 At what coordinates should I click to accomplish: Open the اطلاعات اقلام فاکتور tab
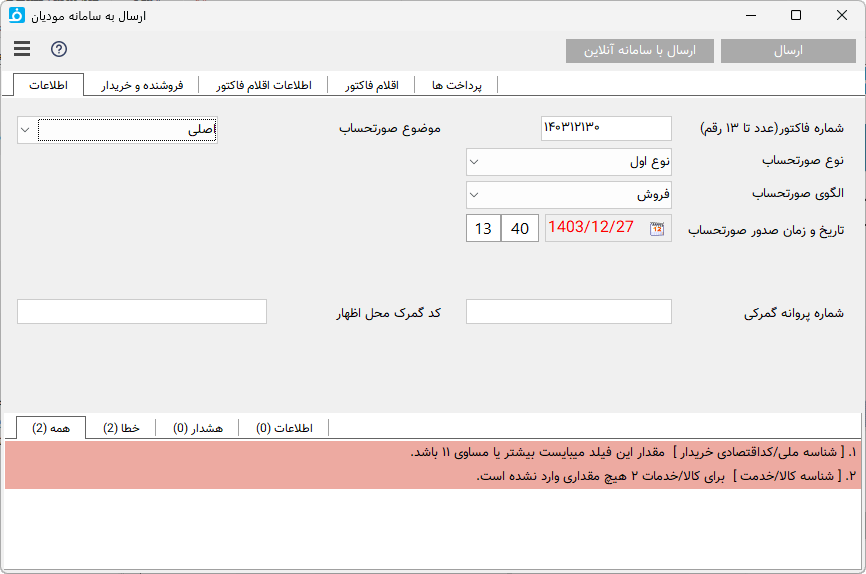click(x=263, y=86)
